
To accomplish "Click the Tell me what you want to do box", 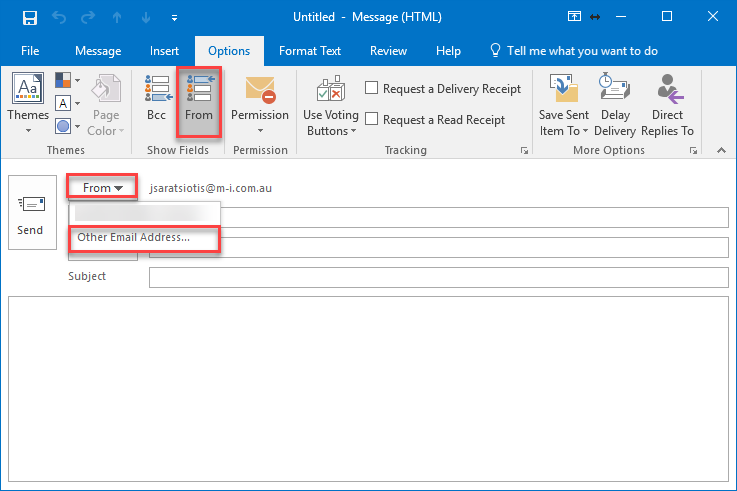I will 574,51.
